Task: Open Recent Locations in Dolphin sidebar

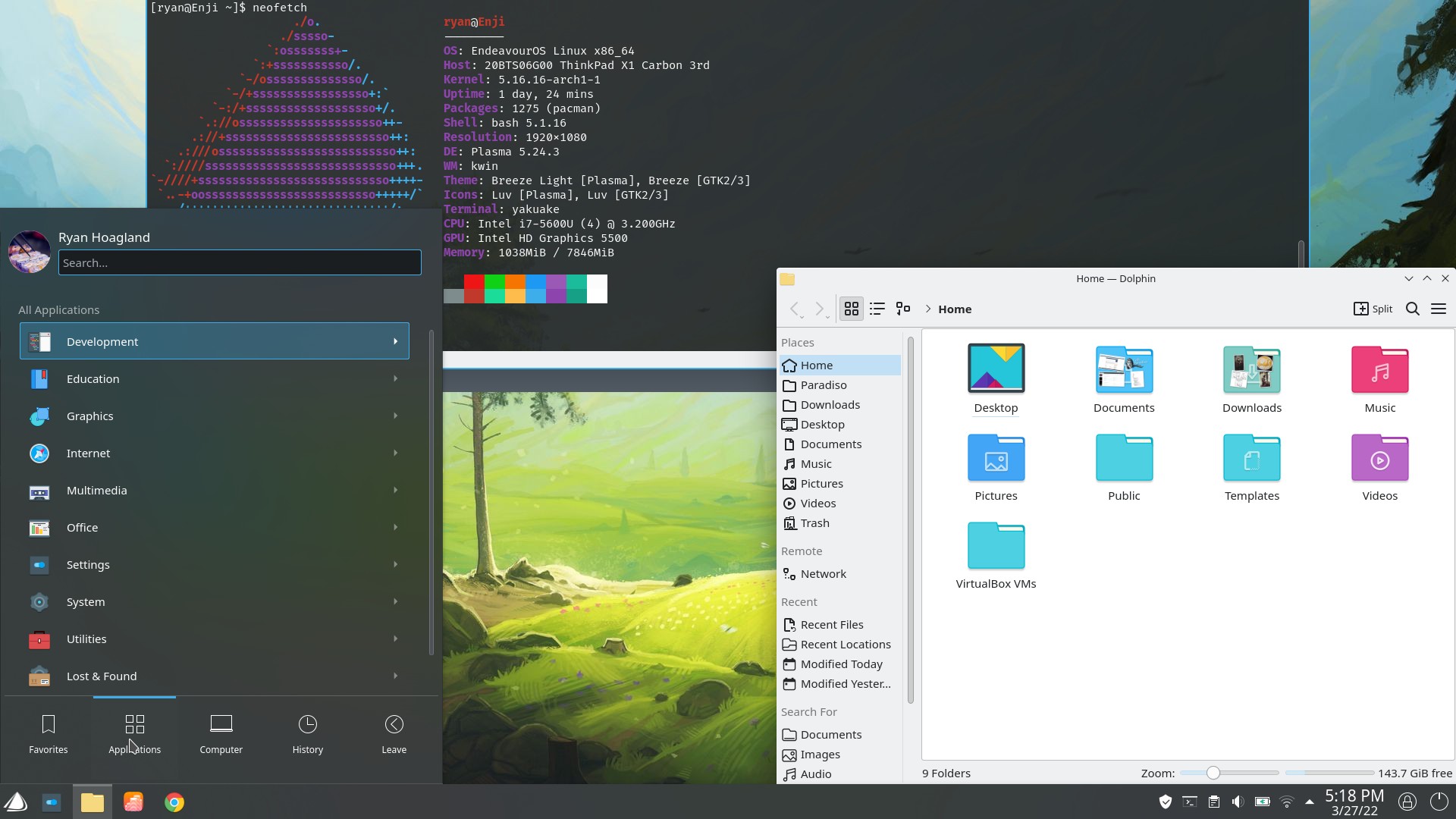Action: point(840,645)
